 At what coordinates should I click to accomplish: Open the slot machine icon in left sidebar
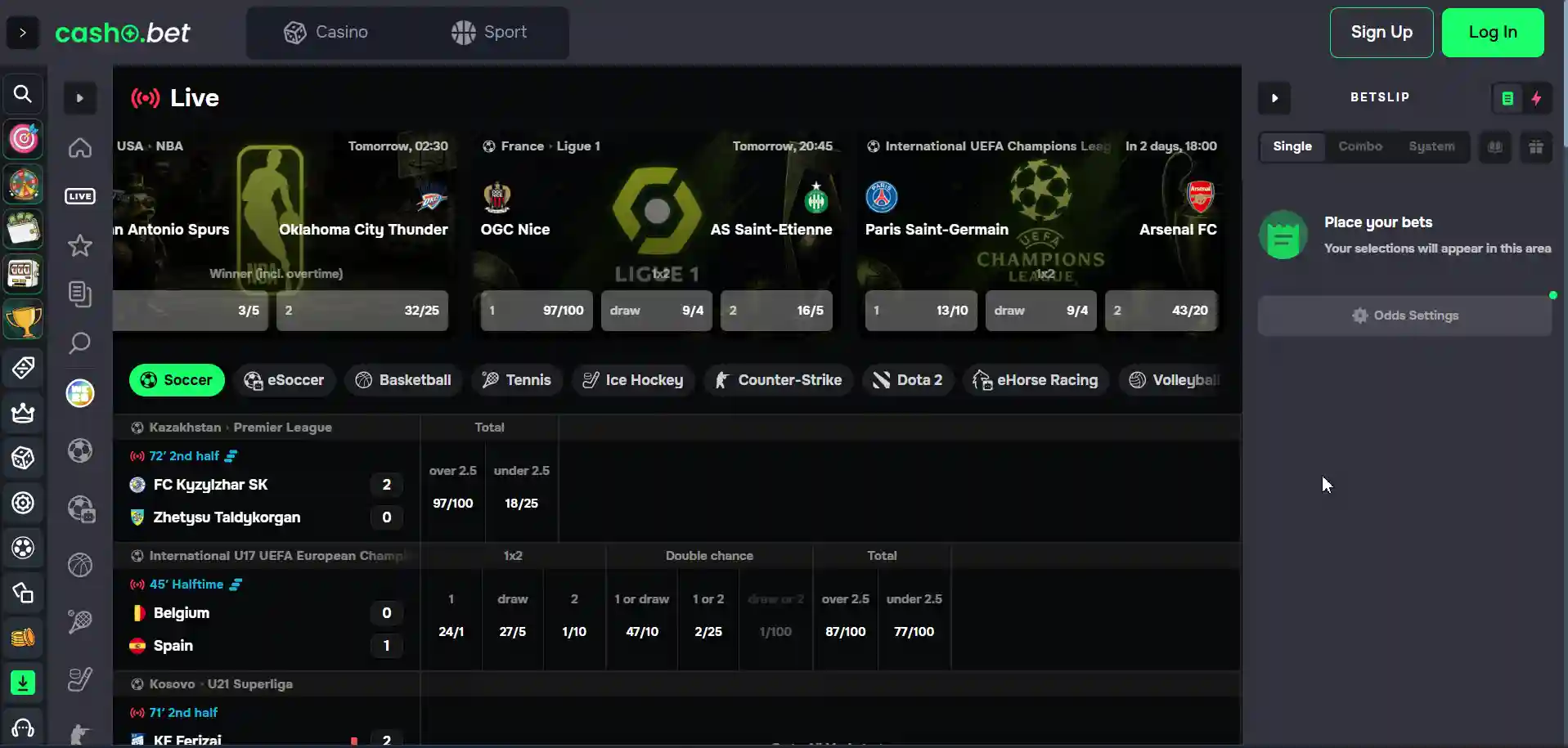24,275
